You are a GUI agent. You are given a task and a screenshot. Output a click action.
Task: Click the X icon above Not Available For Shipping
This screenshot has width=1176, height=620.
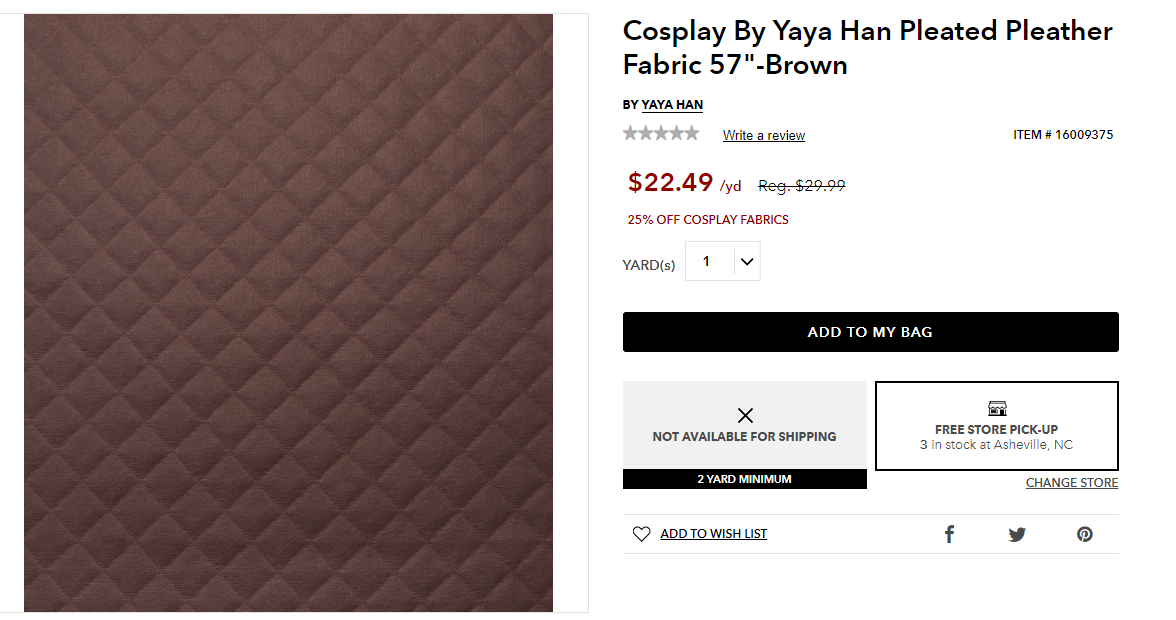pyautogui.click(x=745, y=415)
